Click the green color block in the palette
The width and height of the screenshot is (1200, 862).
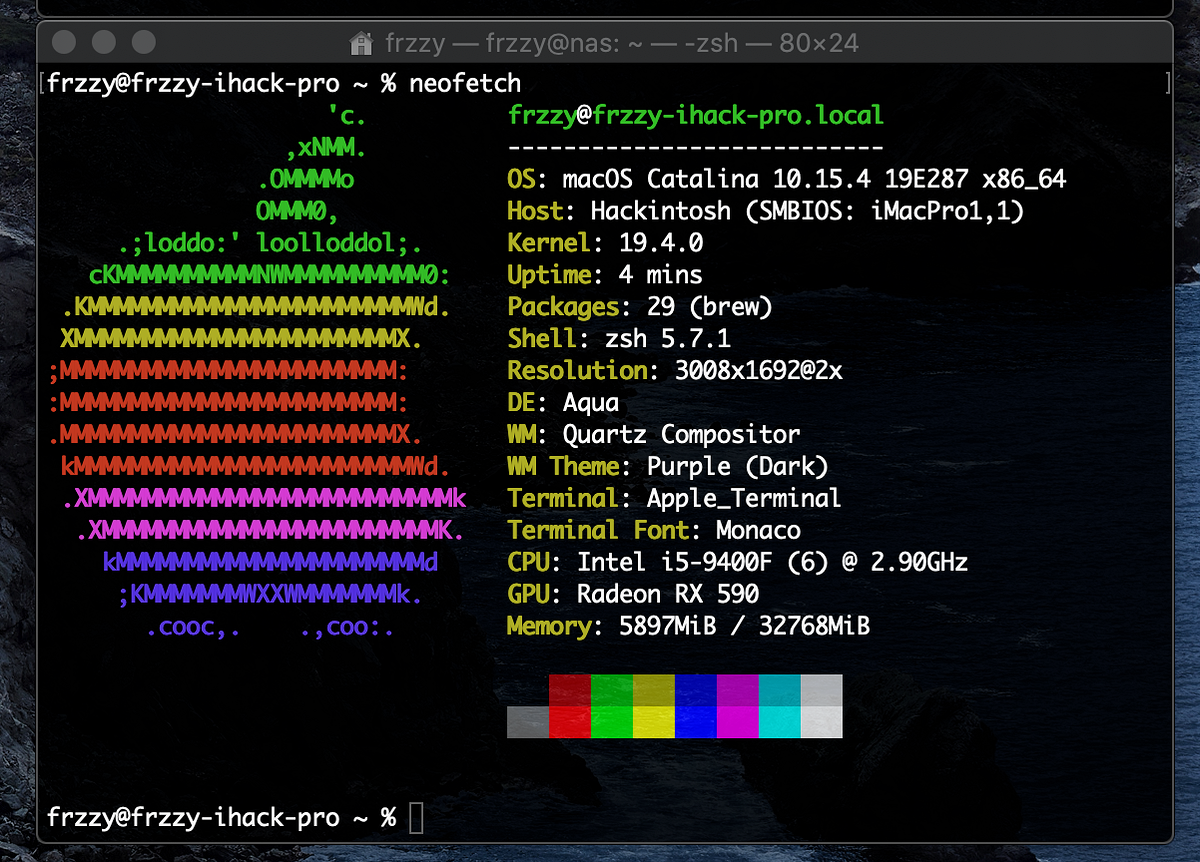612,706
